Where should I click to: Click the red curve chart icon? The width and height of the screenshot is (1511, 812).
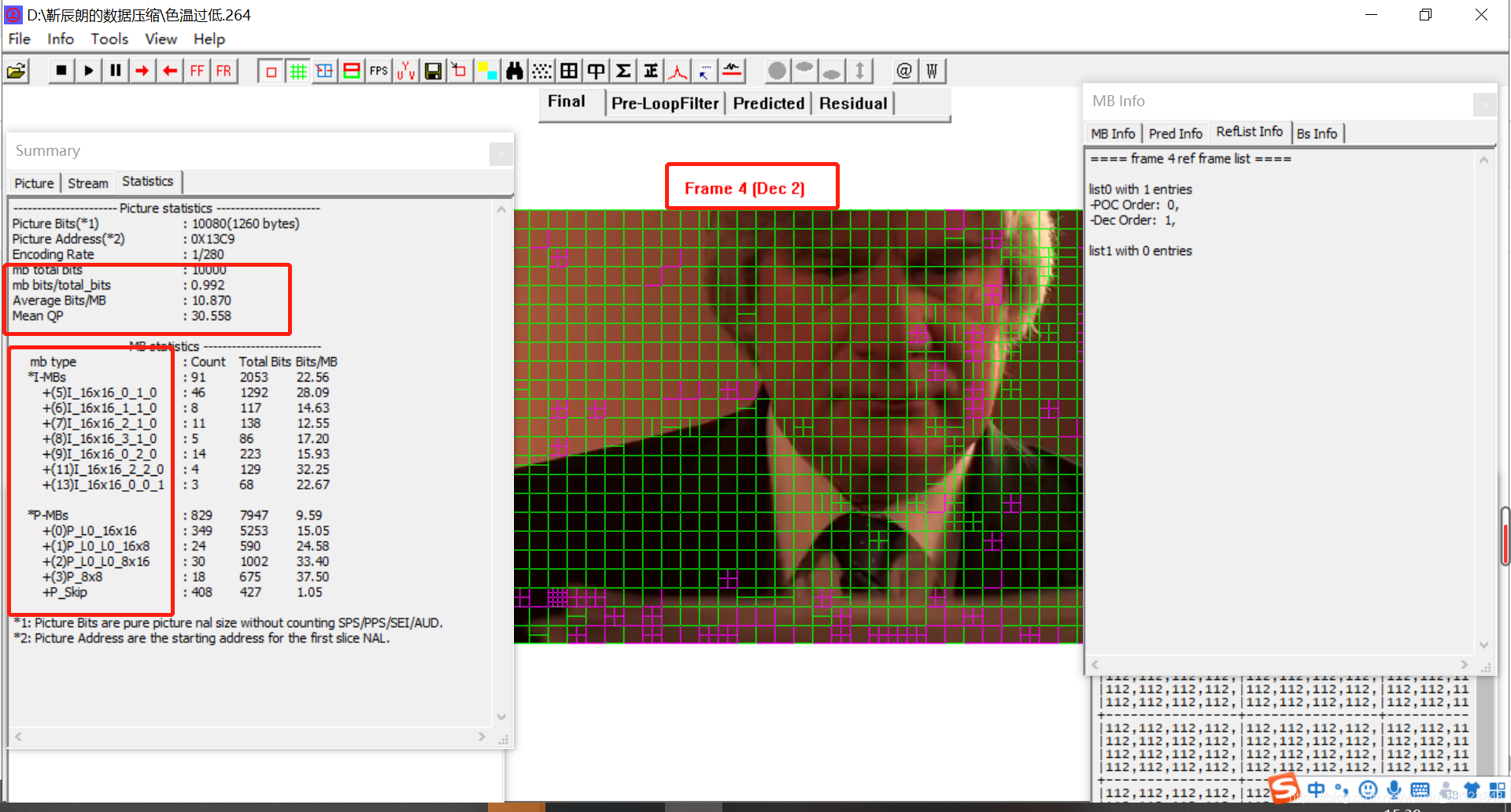[678, 72]
